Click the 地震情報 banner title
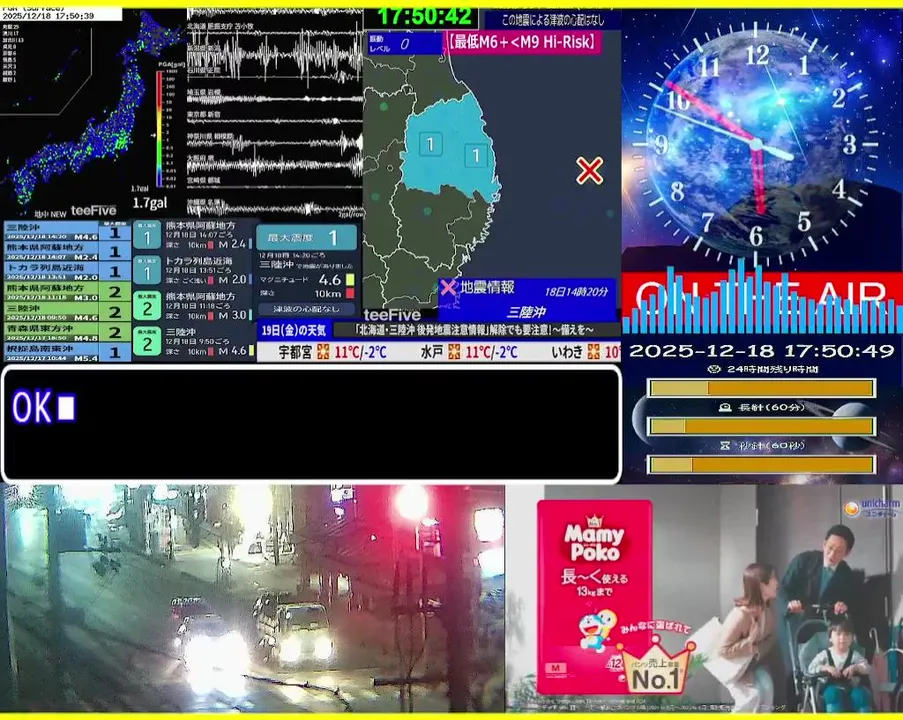The height and width of the screenshot is (720, 903). coord(487,287)
